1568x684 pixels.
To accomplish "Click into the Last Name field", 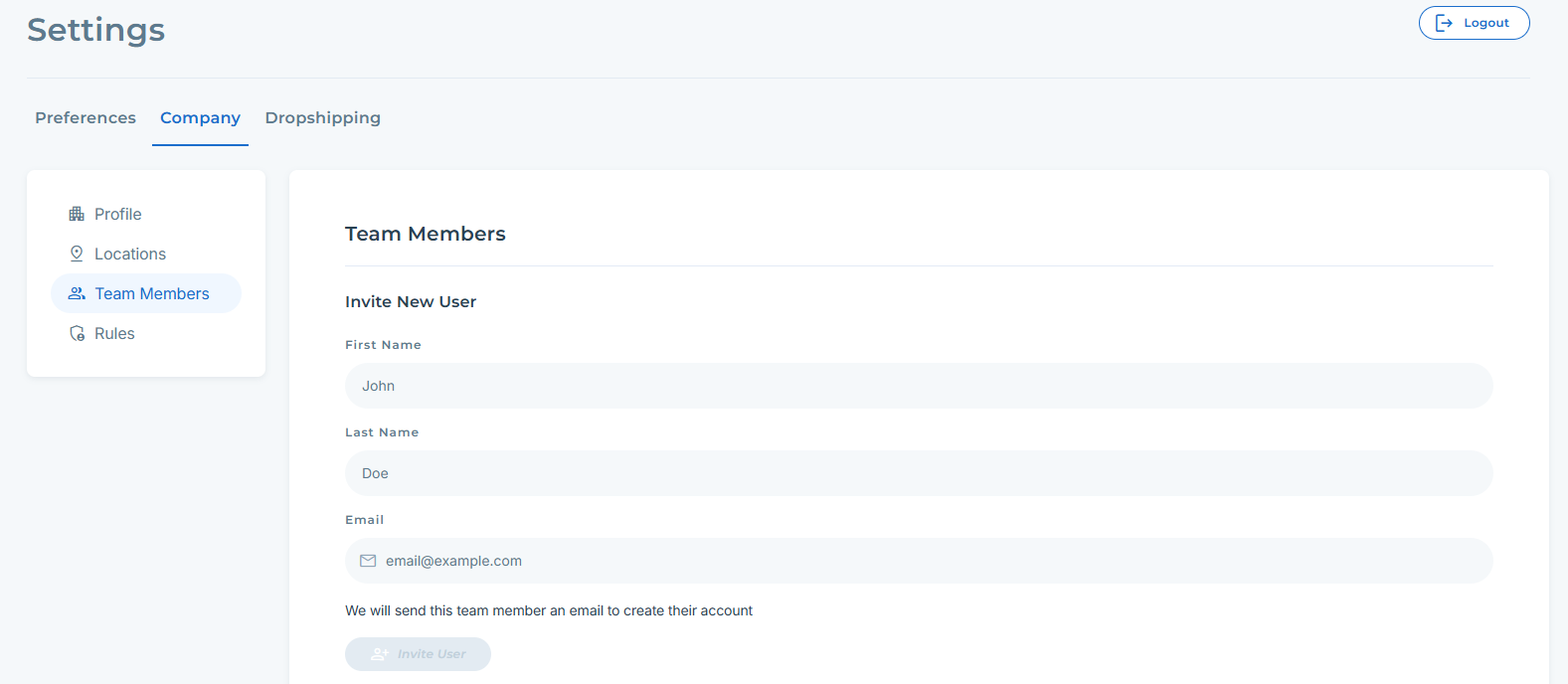I will pyautogui.click(x=919, y=473).
